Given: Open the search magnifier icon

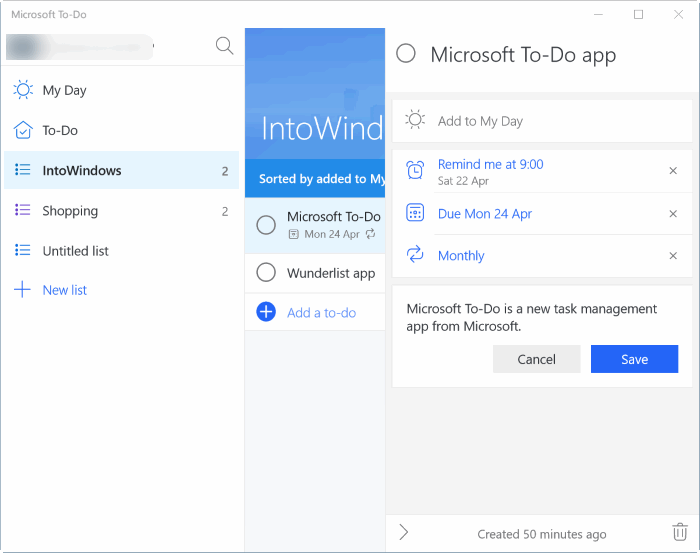Looking at the screenshot, I should point(224,46).
